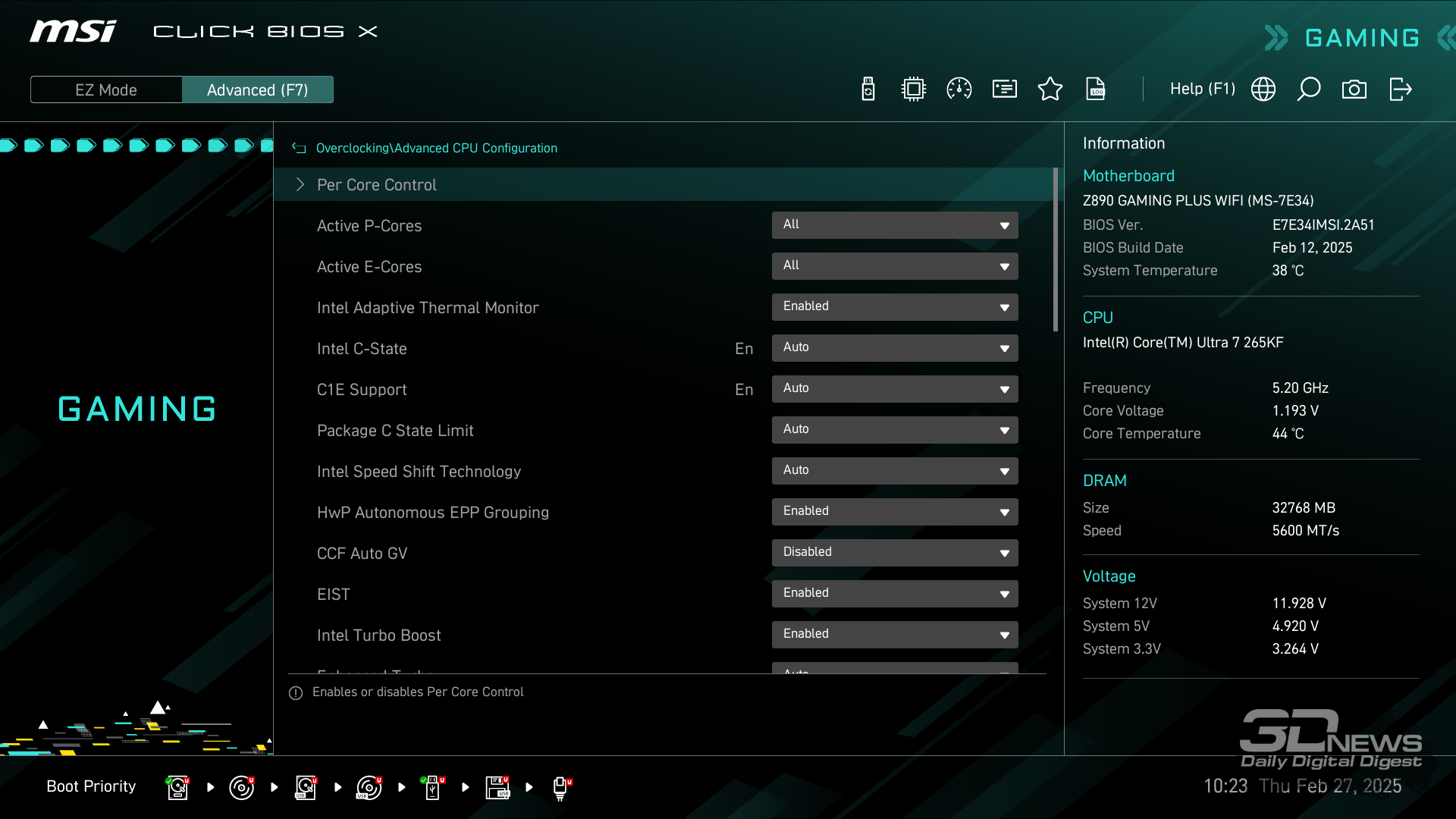Select the EIST setting label
The height and width of the screenshot is (819, 1456).
click(334, 595)
